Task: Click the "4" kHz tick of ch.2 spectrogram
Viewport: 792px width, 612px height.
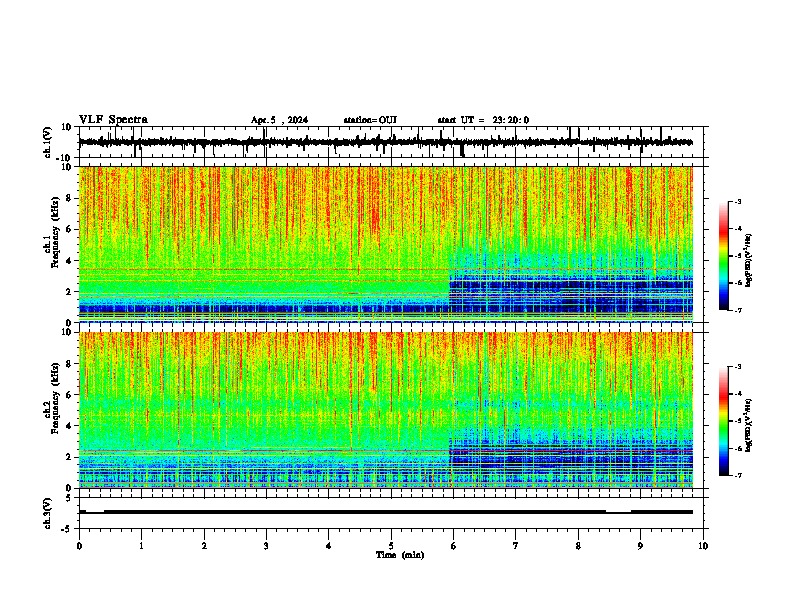Action: tap(69, 426)
